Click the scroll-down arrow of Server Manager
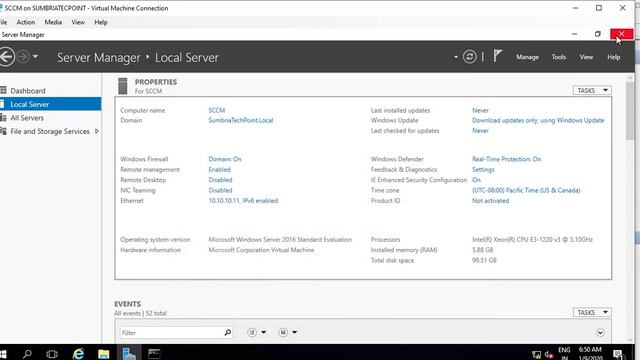640x360 pixels. click(x=630, y=340)
